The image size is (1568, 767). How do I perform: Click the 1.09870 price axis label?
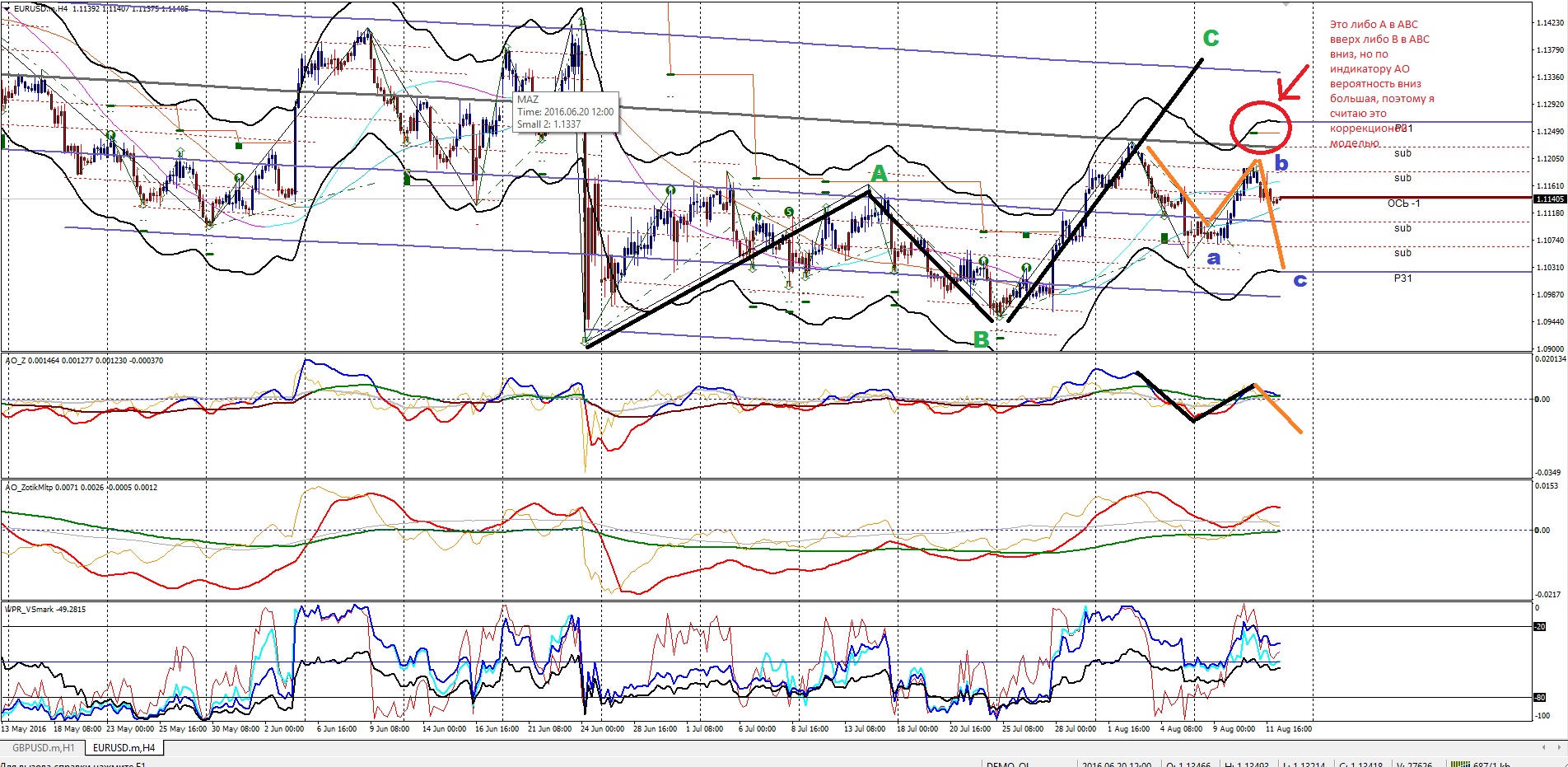pos(1550,295)
